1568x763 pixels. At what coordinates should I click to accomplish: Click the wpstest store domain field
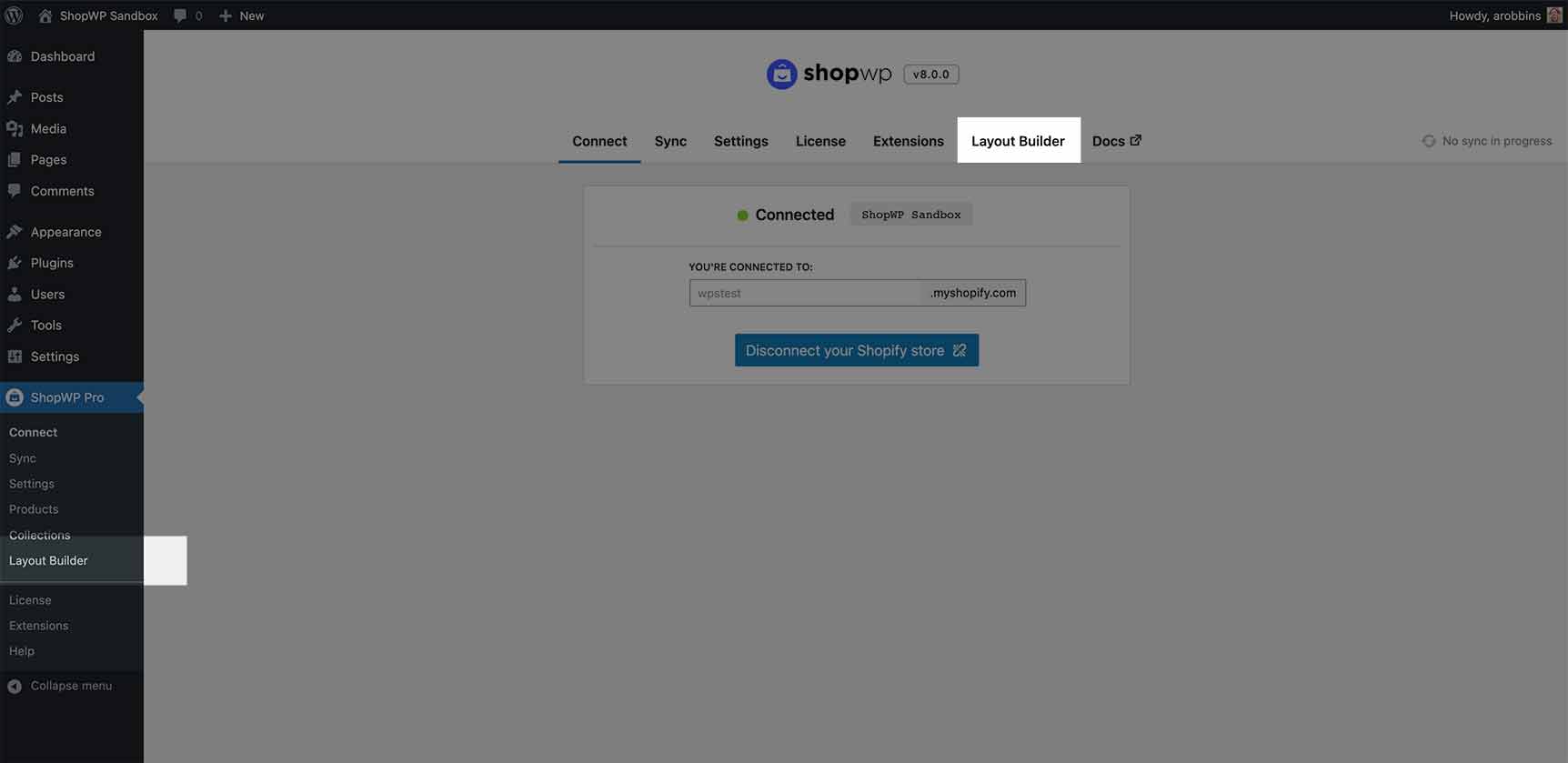coord(805,293)
